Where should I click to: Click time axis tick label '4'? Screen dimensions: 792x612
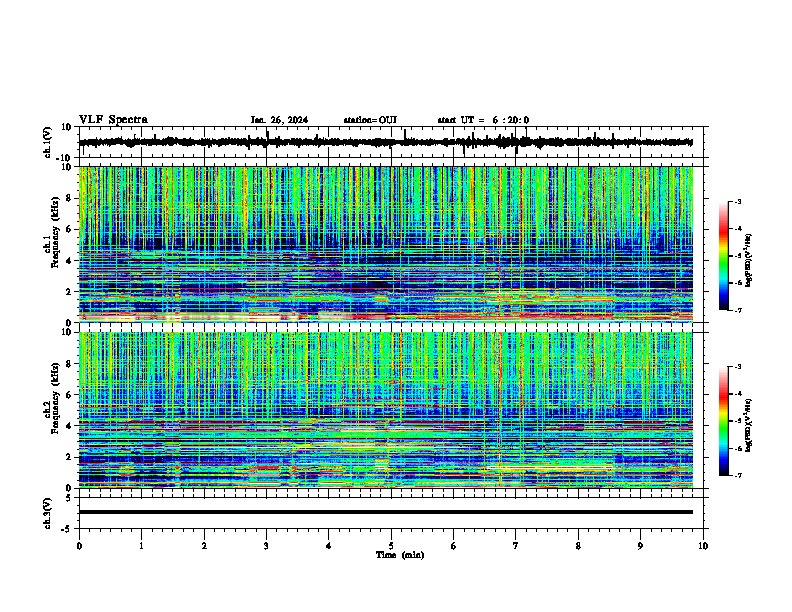(329, 546)
